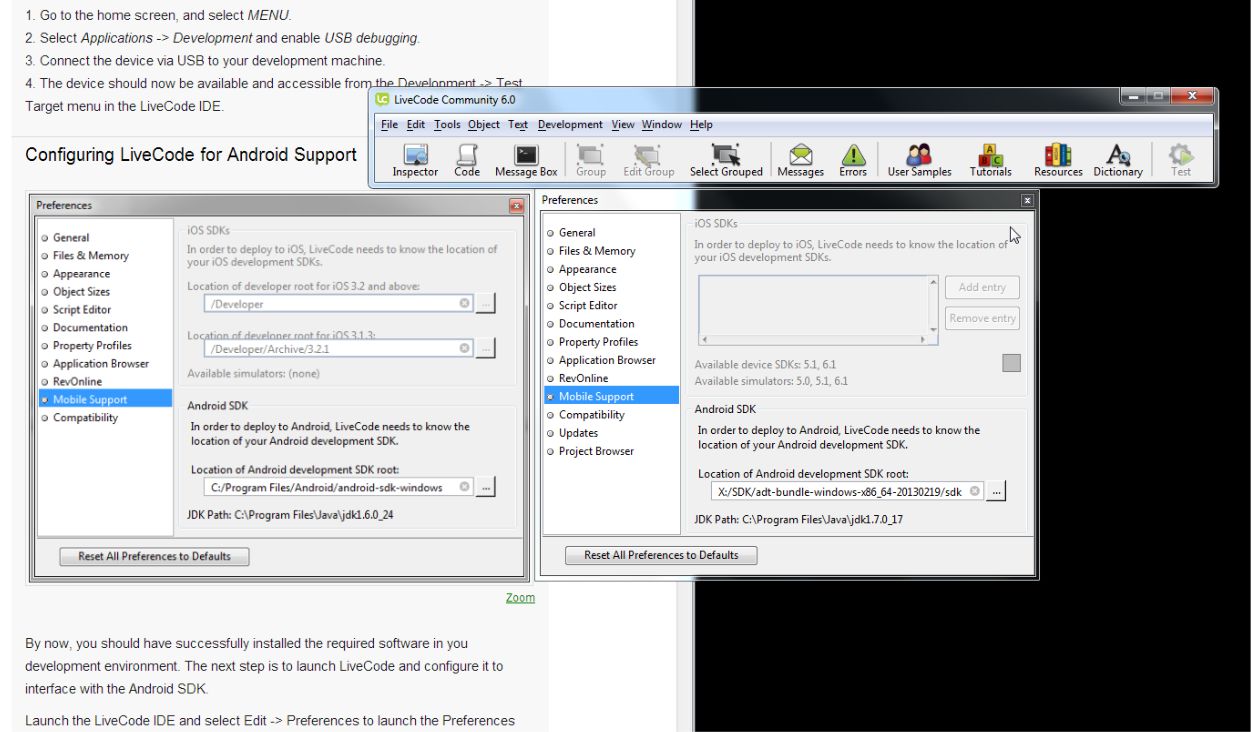Click the Zoom link below the image
Viewport: 1251px width, 732px height.
(520, 598)
